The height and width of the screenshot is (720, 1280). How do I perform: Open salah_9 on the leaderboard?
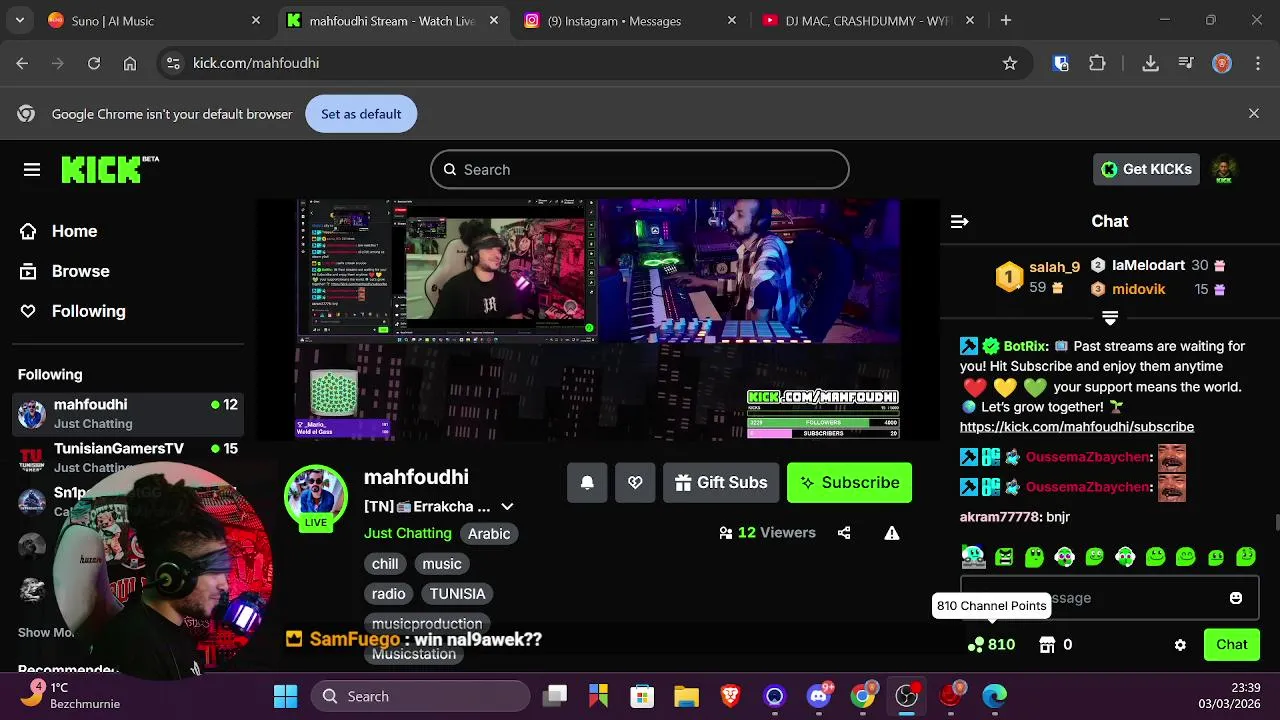(x=1054, y=267)
